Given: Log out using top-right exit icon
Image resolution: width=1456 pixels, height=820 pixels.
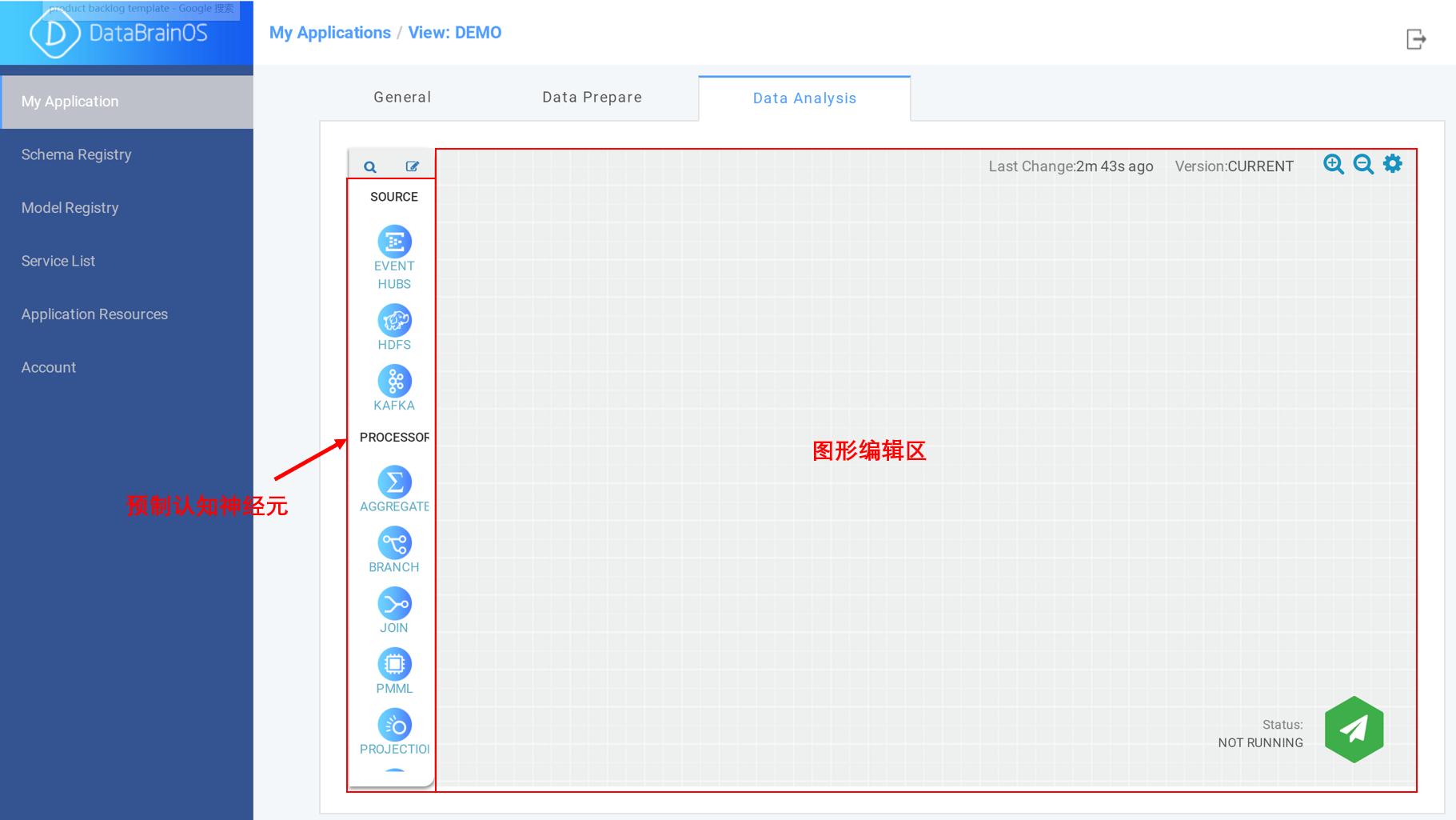Looking at the screenshot, I should [x=1416, y=38].
